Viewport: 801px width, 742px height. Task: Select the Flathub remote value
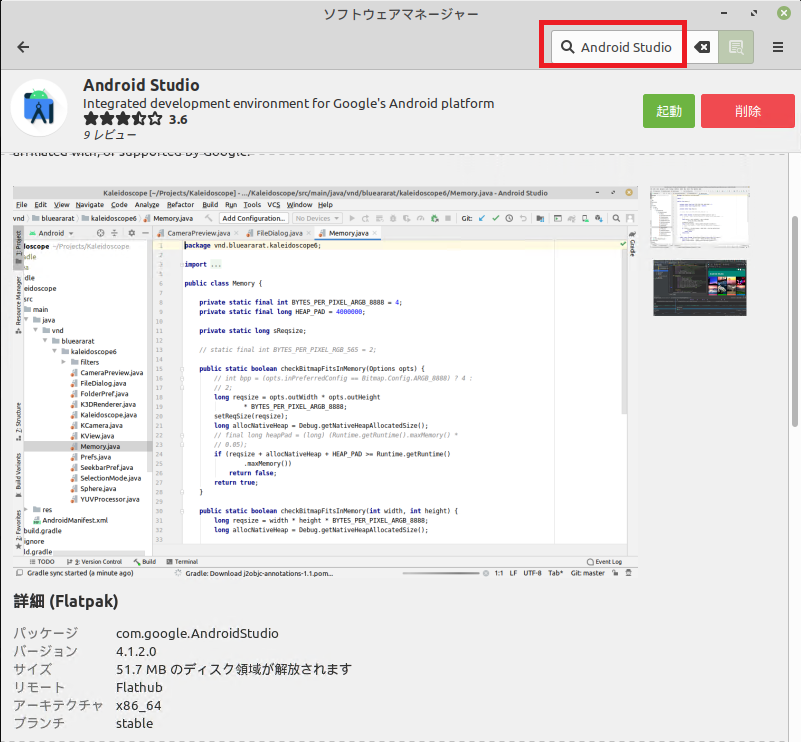point(139,687)
